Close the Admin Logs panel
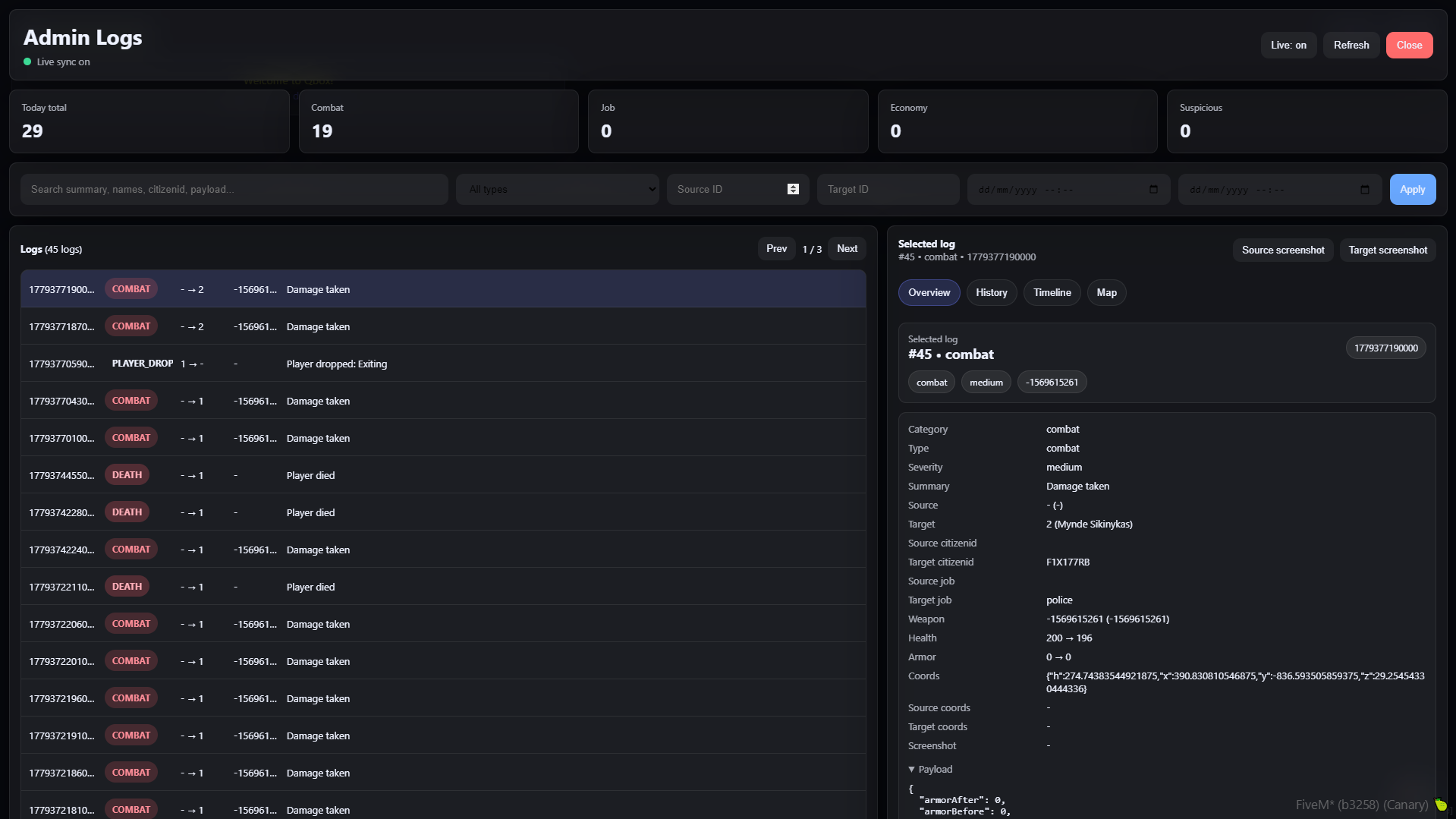 [1409, 45]
